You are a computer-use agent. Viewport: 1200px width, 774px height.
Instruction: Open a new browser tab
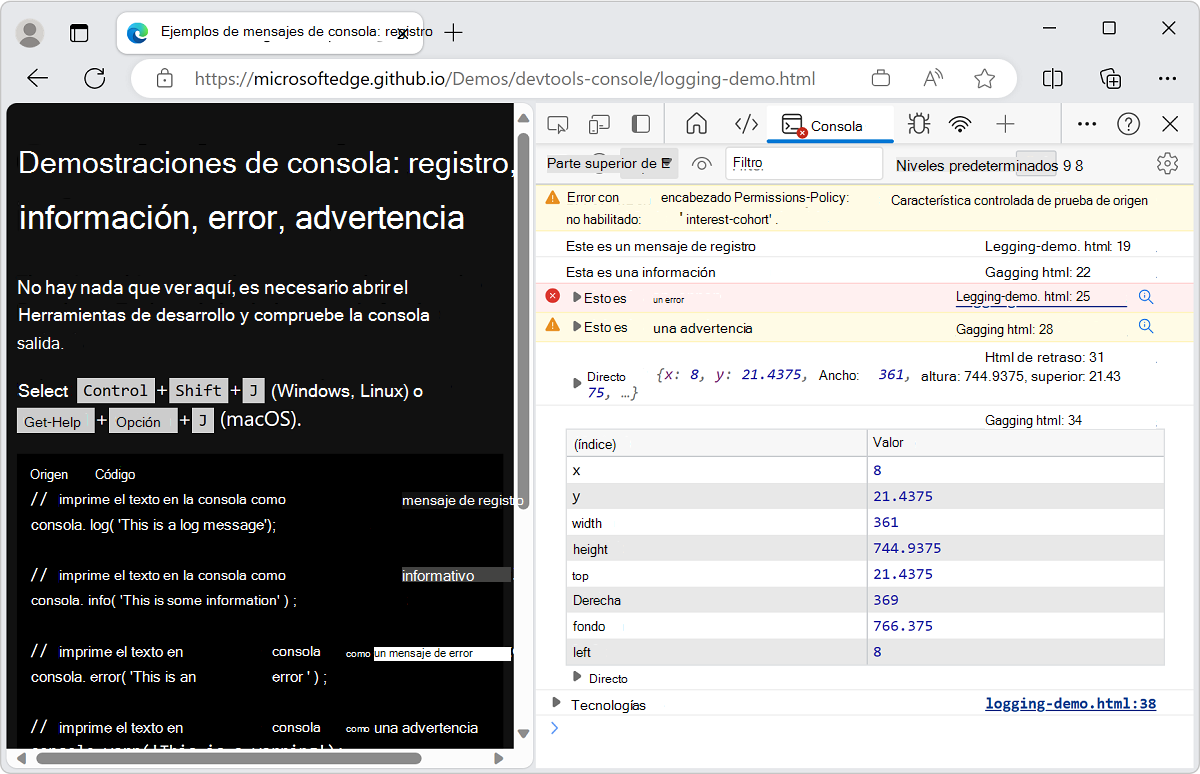[x=453, y=33]
